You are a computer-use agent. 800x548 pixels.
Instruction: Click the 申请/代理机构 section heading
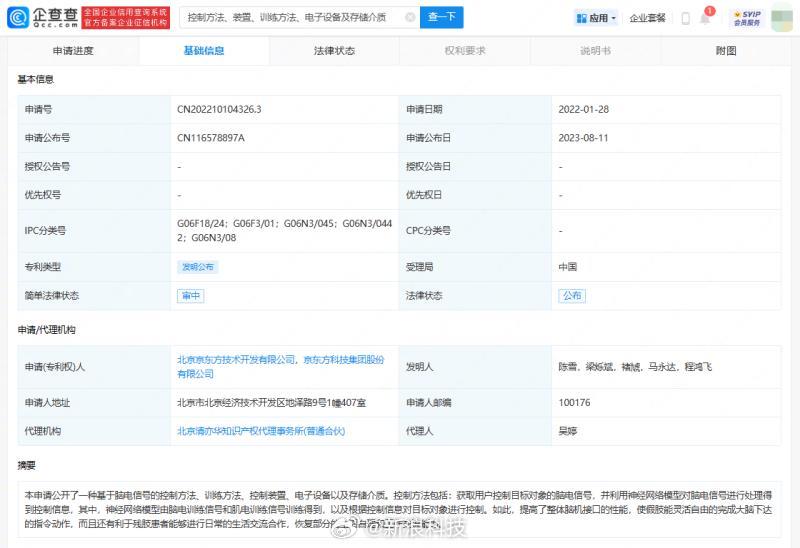[46, 330]
